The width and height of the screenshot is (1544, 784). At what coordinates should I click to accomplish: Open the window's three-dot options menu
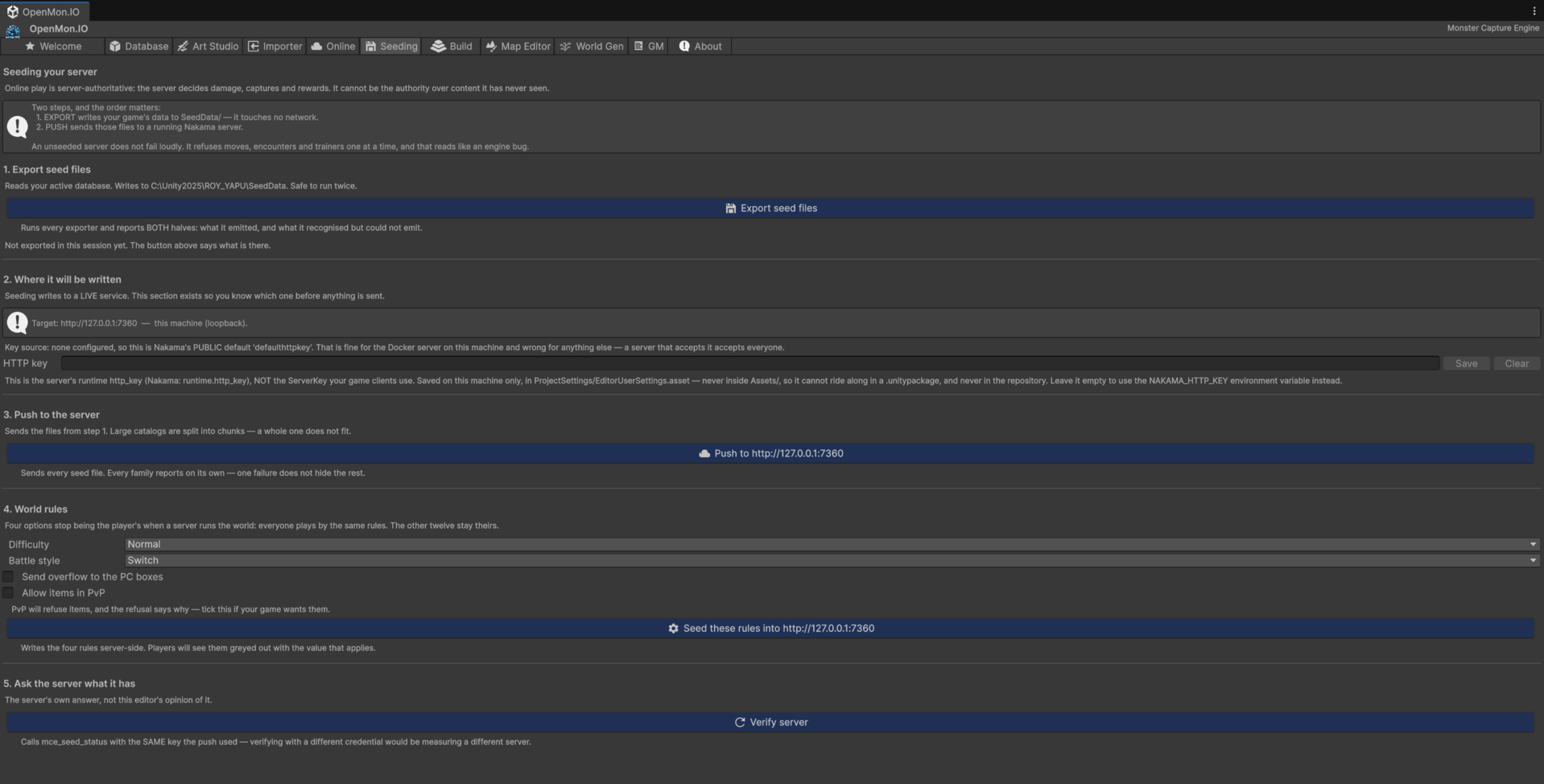(1534, 11)
